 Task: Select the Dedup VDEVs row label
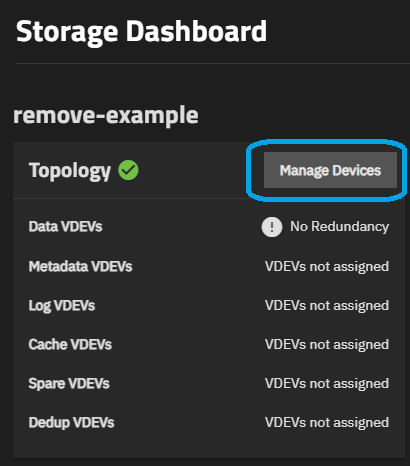coord(71,423)
